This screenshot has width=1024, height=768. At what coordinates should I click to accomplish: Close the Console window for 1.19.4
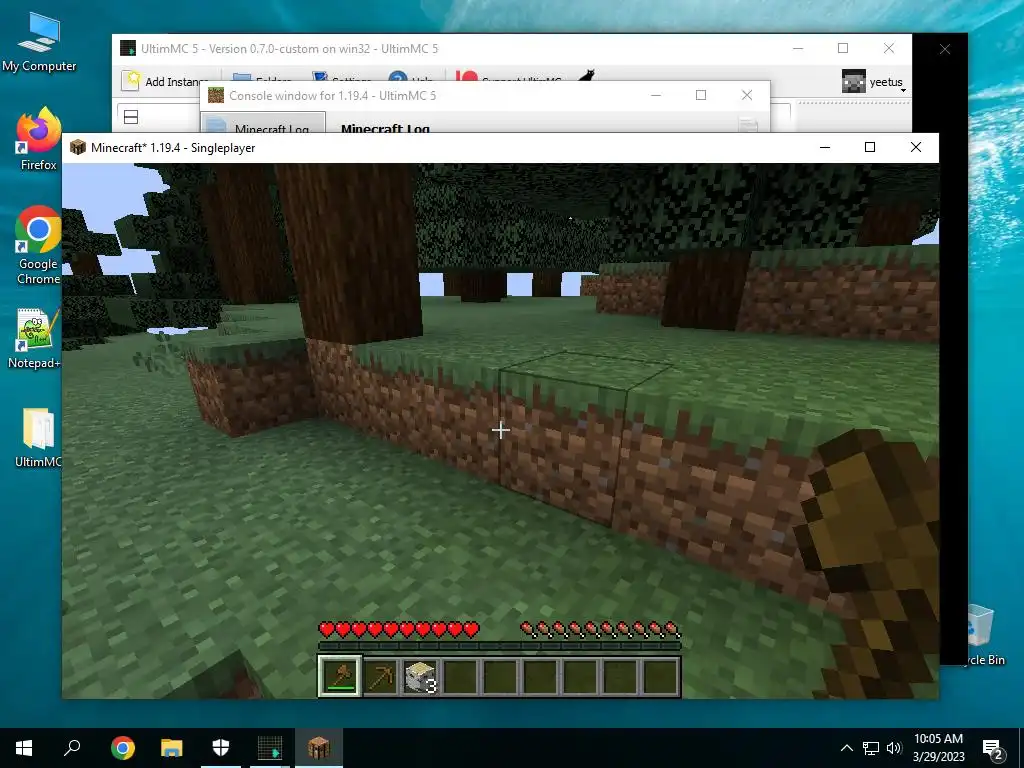[x=746, y=95]
